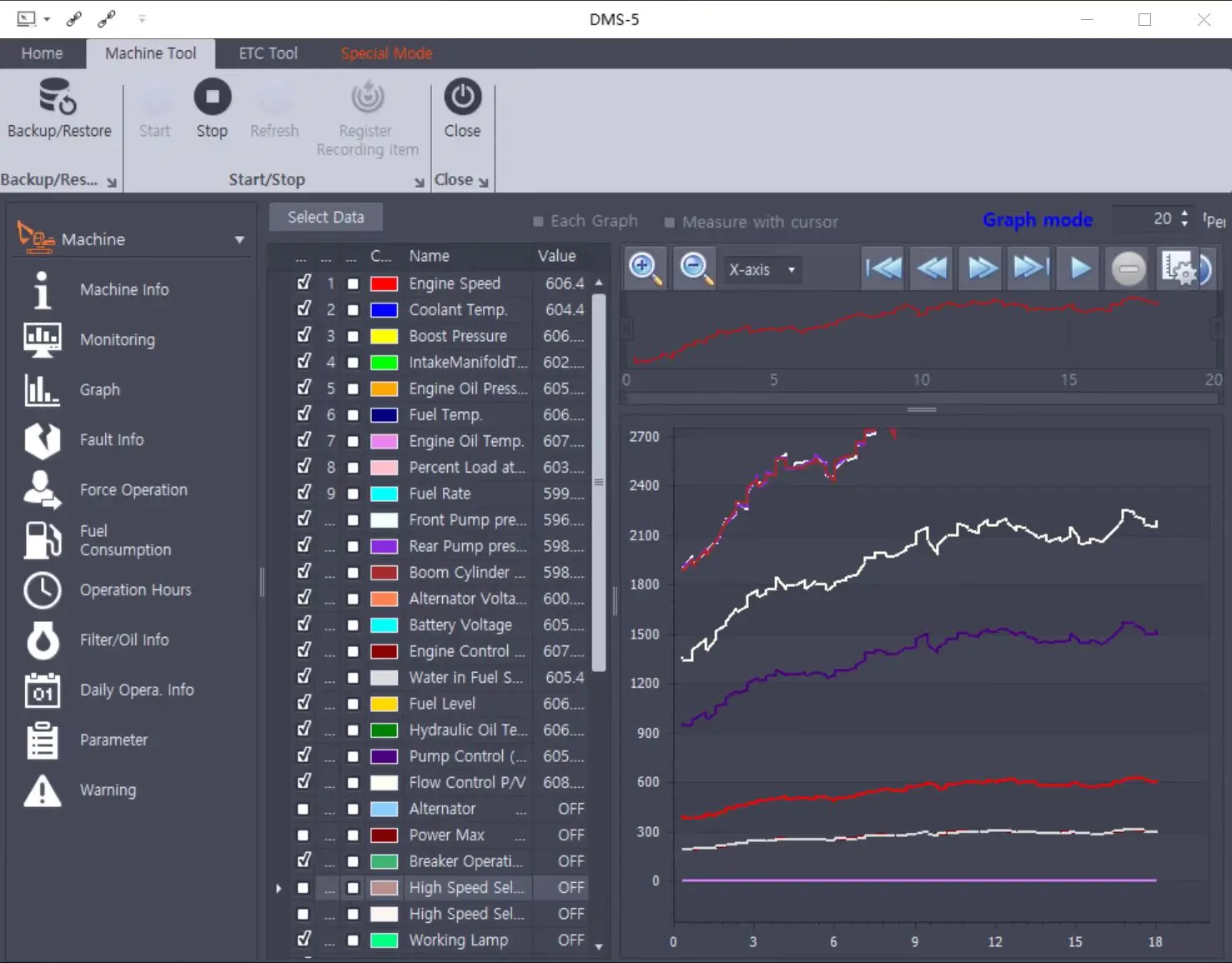This screenshot has height=963, width=1232.
Task: Open the Special Mode tab
Action: click(386, 53)
